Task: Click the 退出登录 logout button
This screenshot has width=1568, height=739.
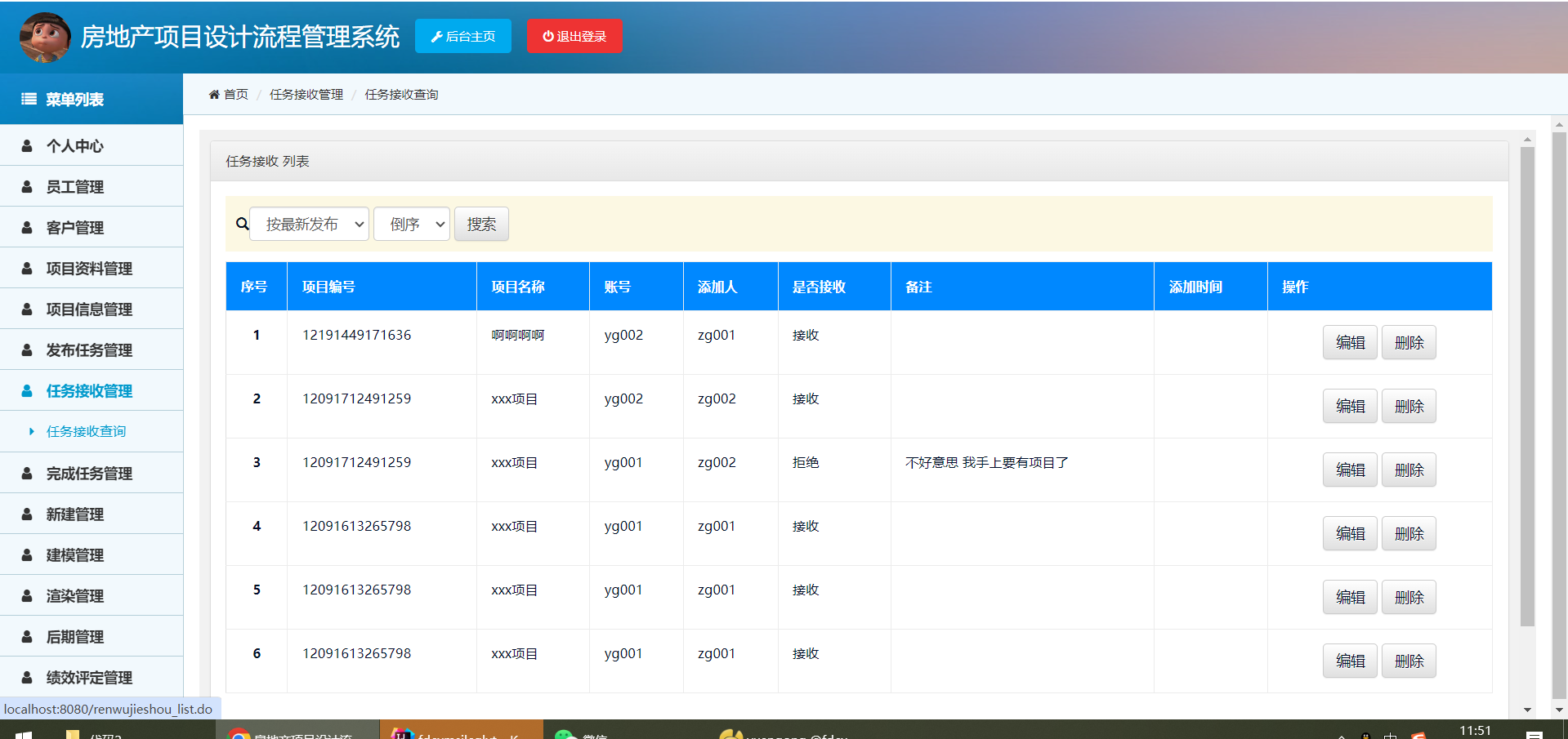Action: (x=574, y=36)
